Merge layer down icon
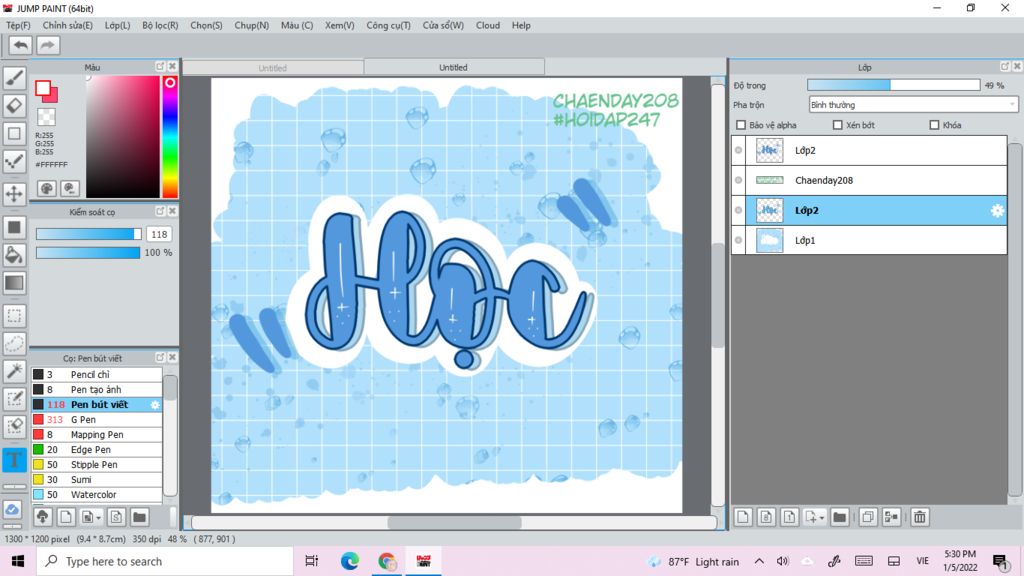Viewport: 1024px width, 576px height. 891,517
